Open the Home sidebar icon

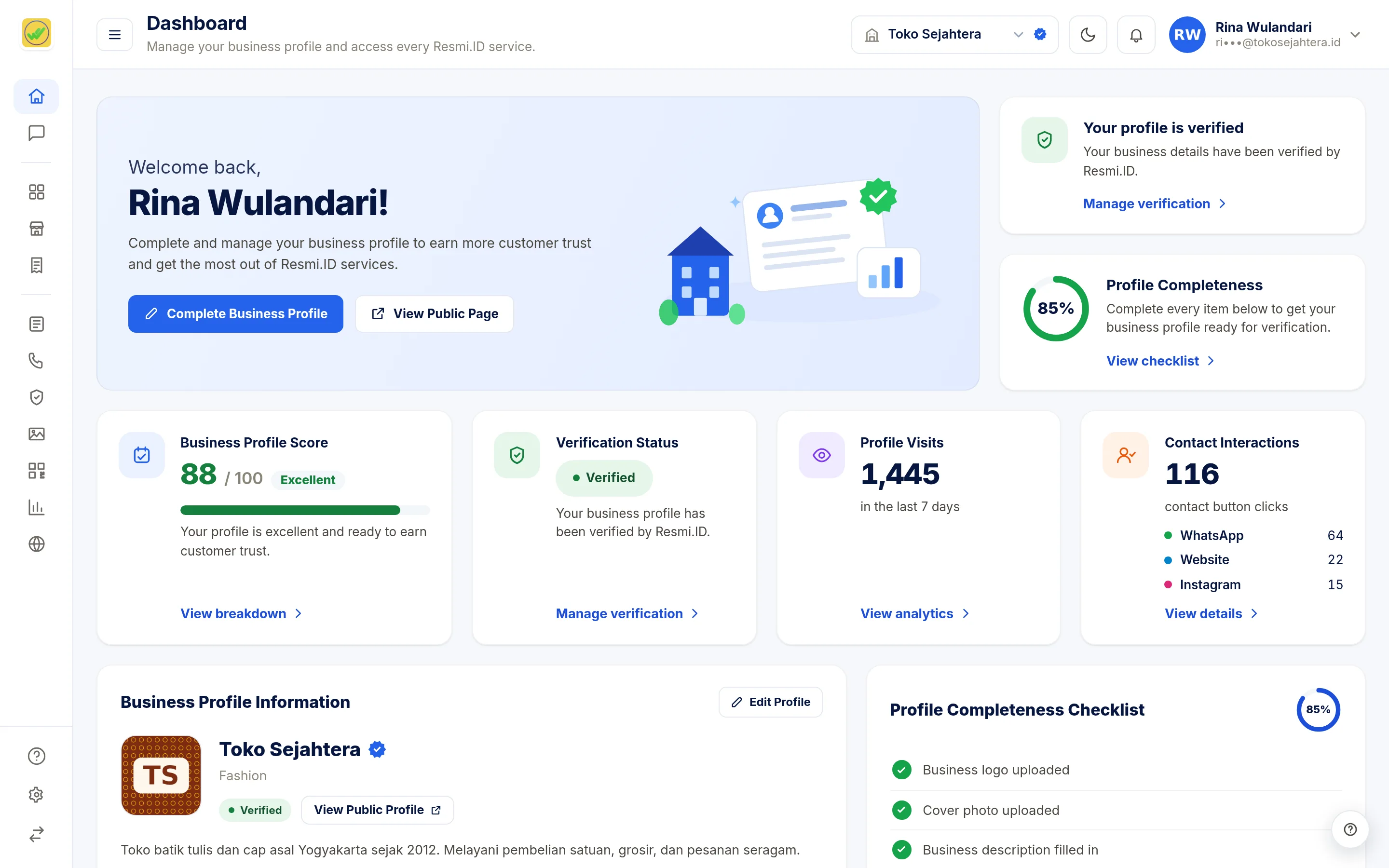[x=36, y=96]
